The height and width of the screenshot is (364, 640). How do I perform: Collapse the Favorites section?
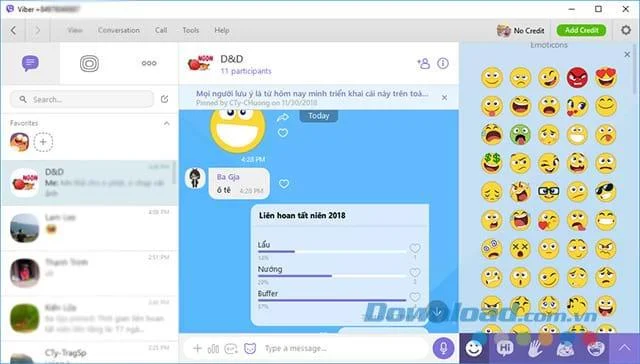(167, 123)
